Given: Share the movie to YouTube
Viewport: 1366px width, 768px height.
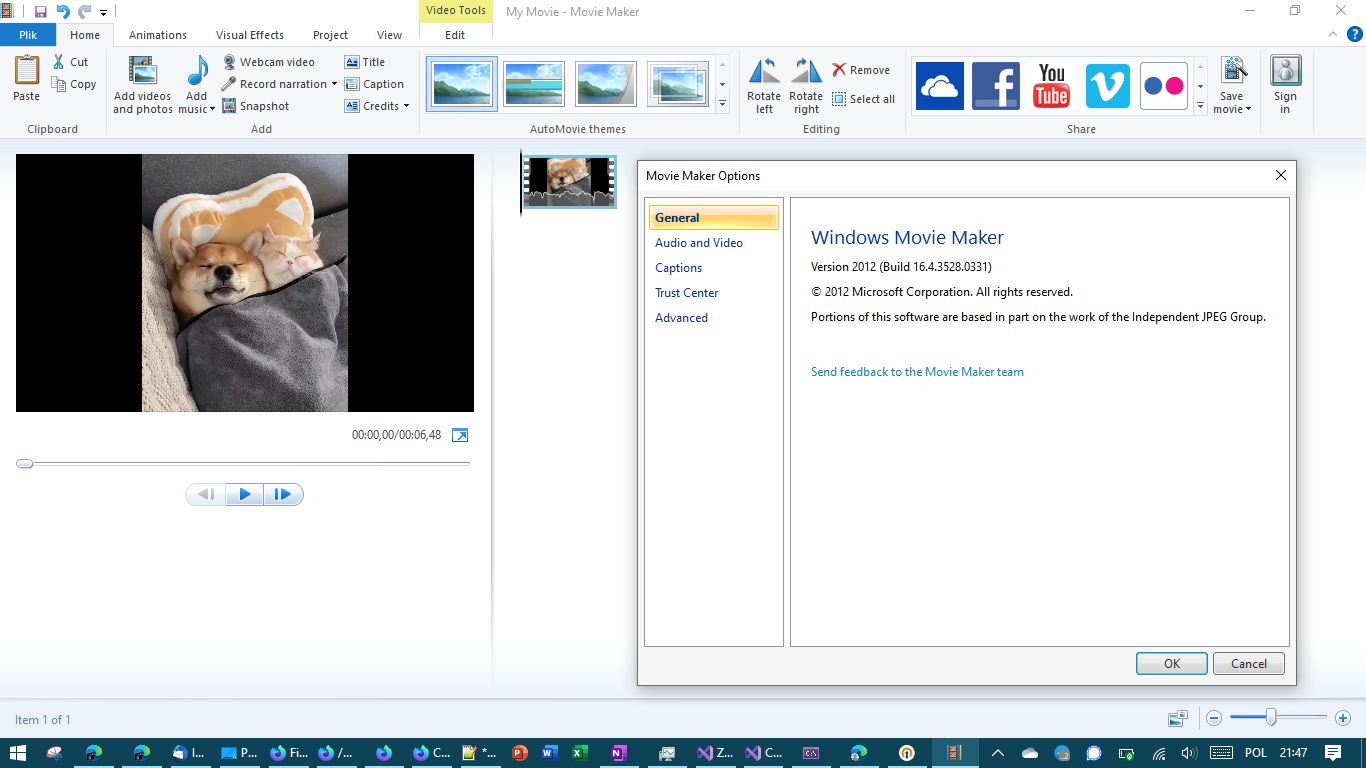Looking at the screenshot, I should 1051,85.
